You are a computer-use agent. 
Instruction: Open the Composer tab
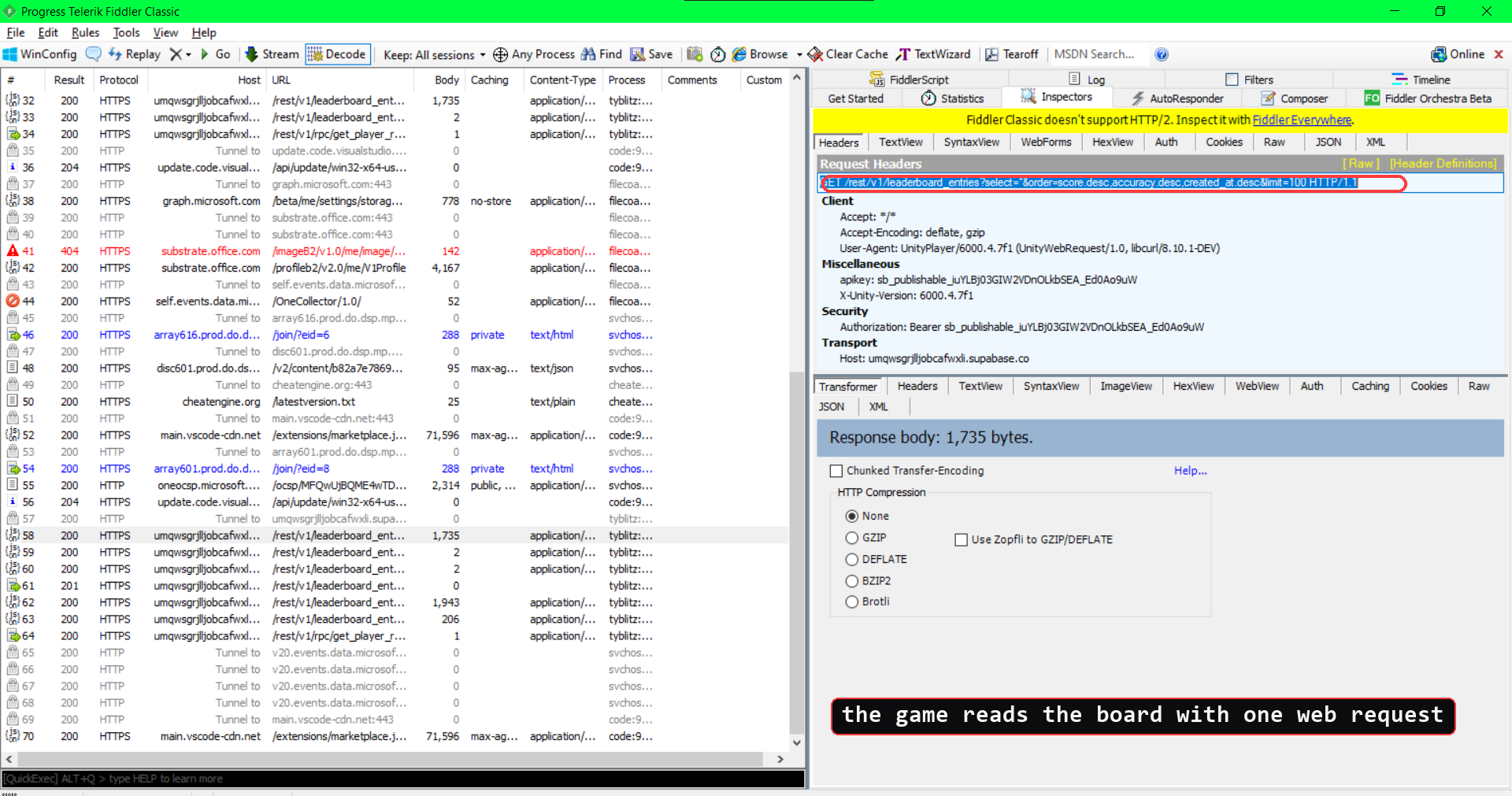[x=1294, y=98]
